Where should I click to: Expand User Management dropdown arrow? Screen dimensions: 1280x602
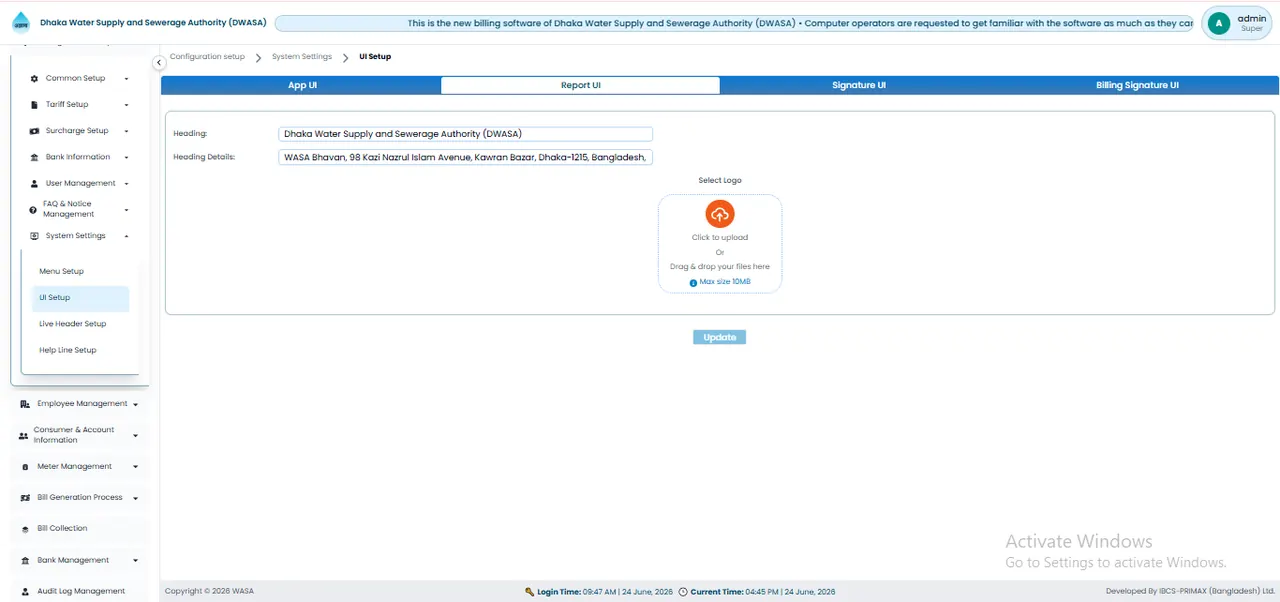[x=126, y=184]
